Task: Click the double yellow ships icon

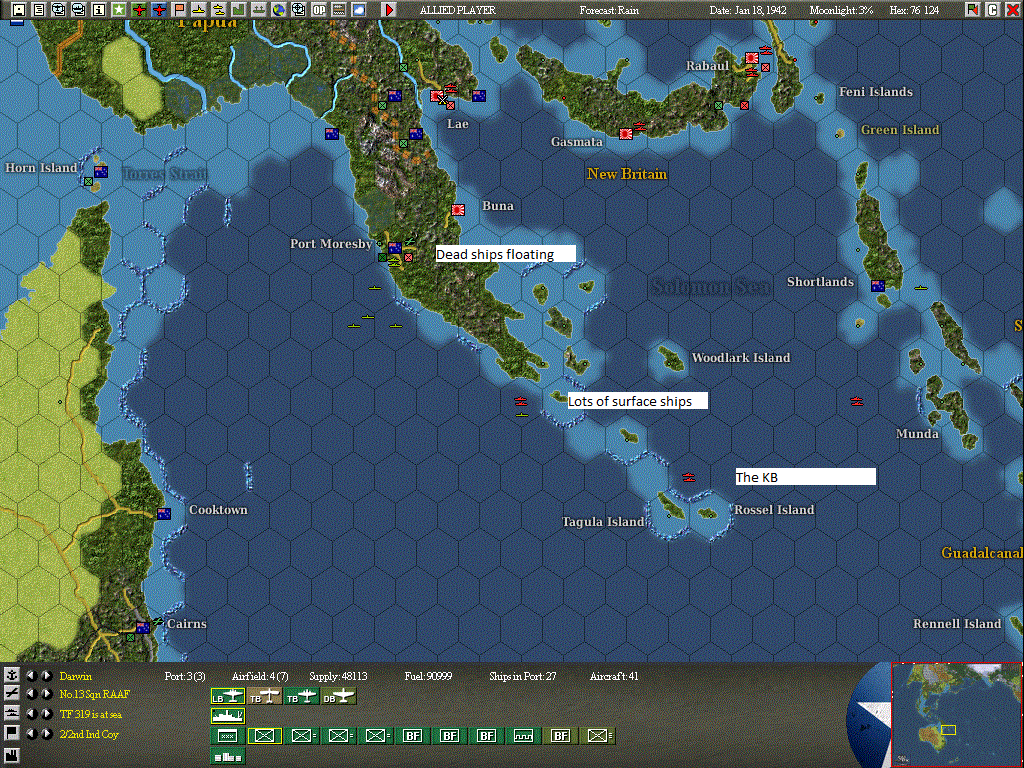Action: 219,10
